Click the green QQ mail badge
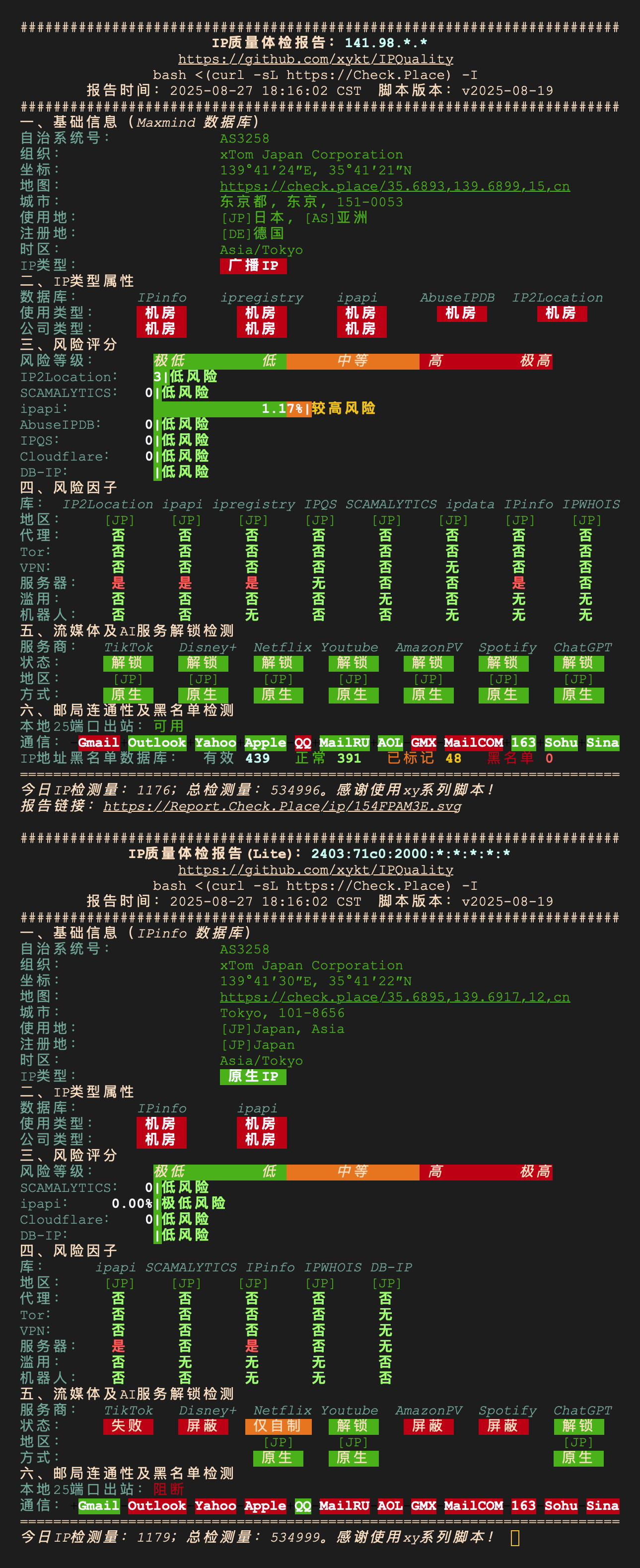Screen dimensions: 640x1568 [x=302, y=1505]
